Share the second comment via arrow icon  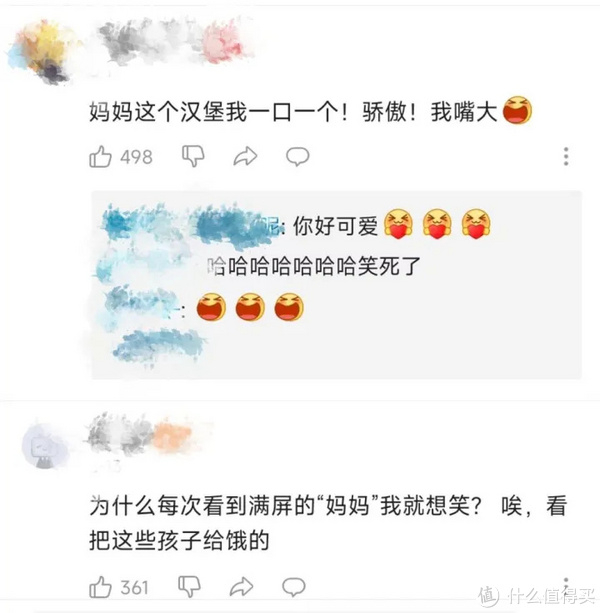click(242, 587)
